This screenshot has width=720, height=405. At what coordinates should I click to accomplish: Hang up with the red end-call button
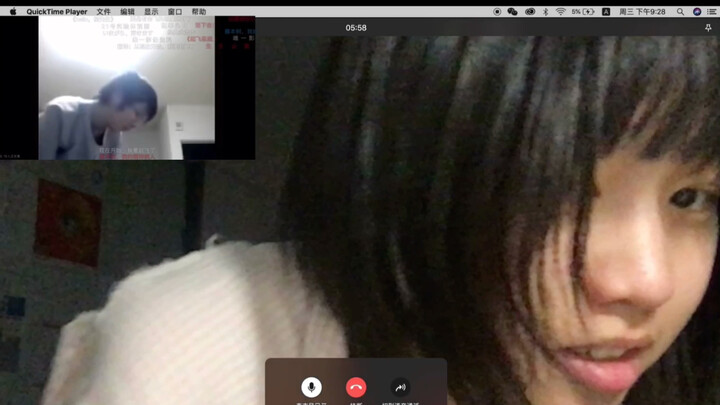point(356,387)
